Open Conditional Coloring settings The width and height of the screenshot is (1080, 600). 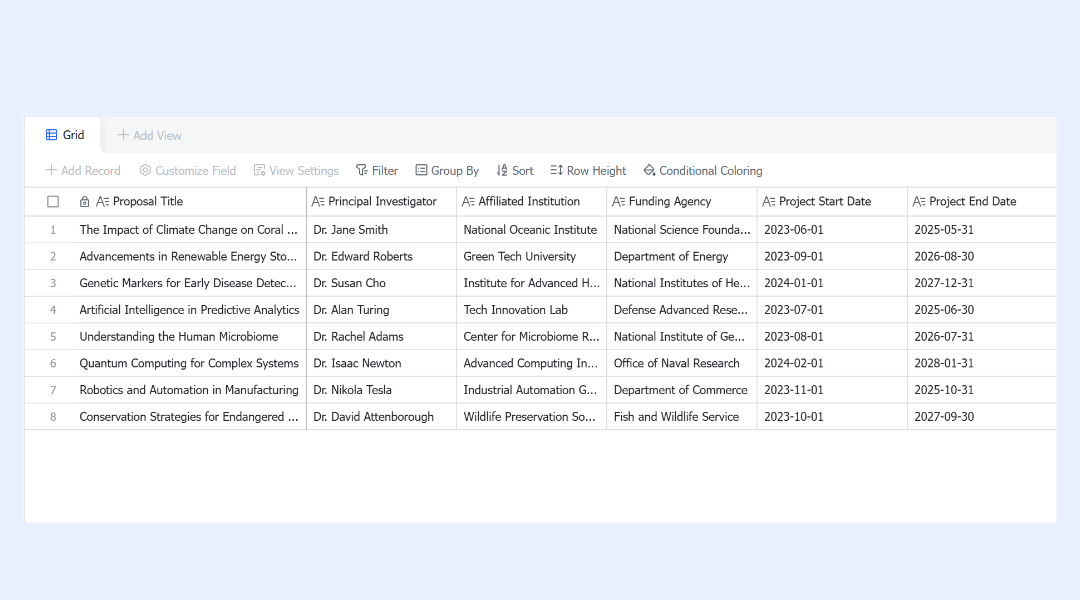(x=703, y=170)
